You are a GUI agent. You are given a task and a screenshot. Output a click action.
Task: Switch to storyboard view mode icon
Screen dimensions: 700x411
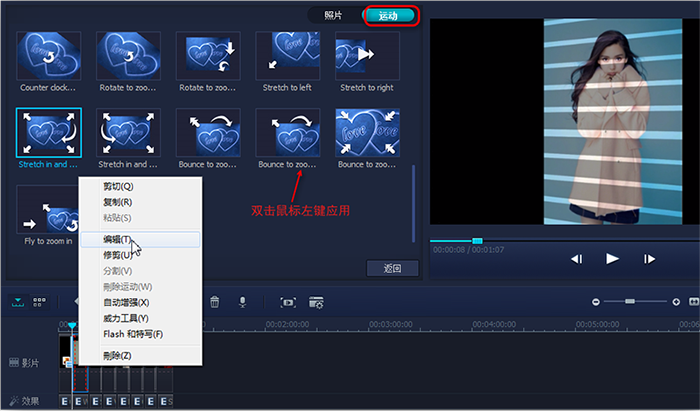click(39, 302)
